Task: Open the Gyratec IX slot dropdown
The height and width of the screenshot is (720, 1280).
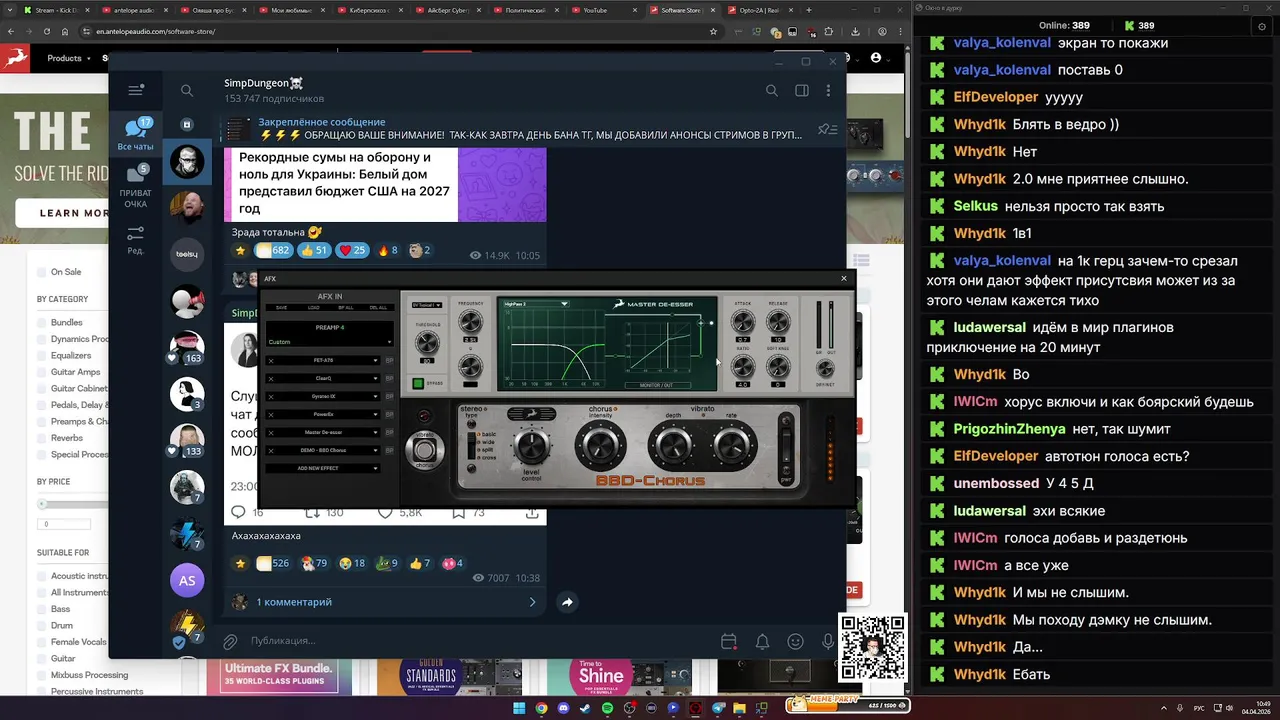Action: pos(376,396)
